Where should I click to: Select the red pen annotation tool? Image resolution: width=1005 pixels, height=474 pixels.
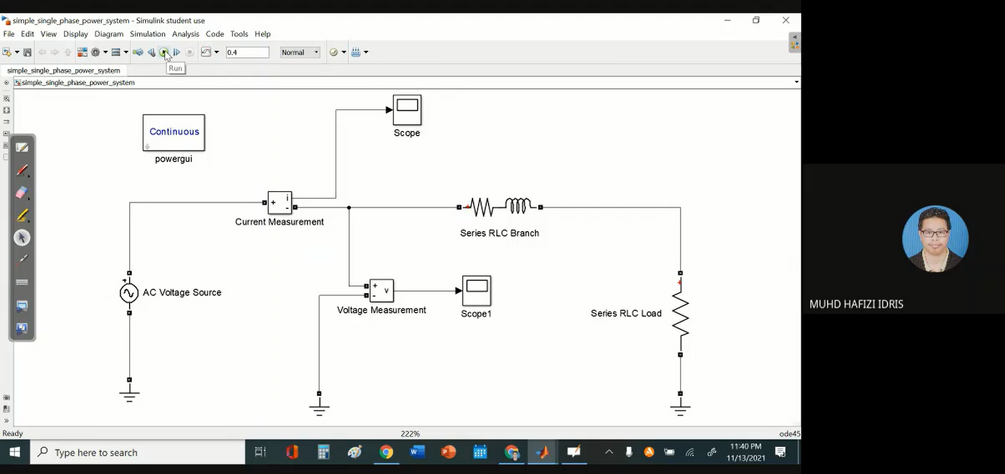pos(22,170)
